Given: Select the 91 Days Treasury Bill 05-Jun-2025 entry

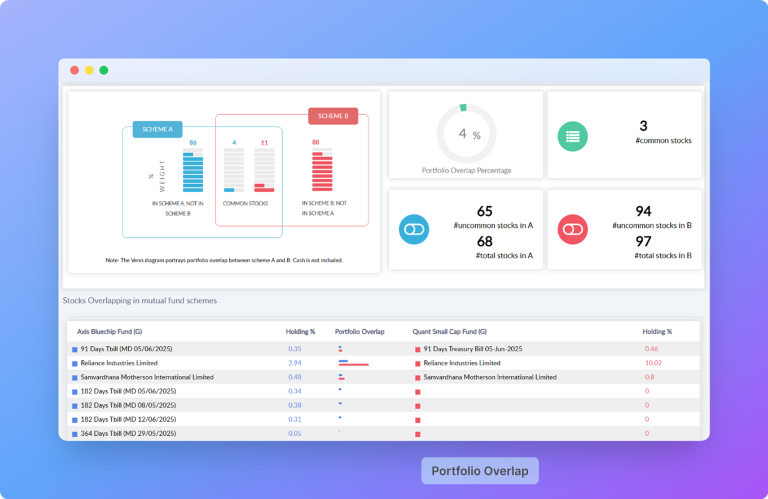Looking at the screenshot, I should click(x=473, y=349).
